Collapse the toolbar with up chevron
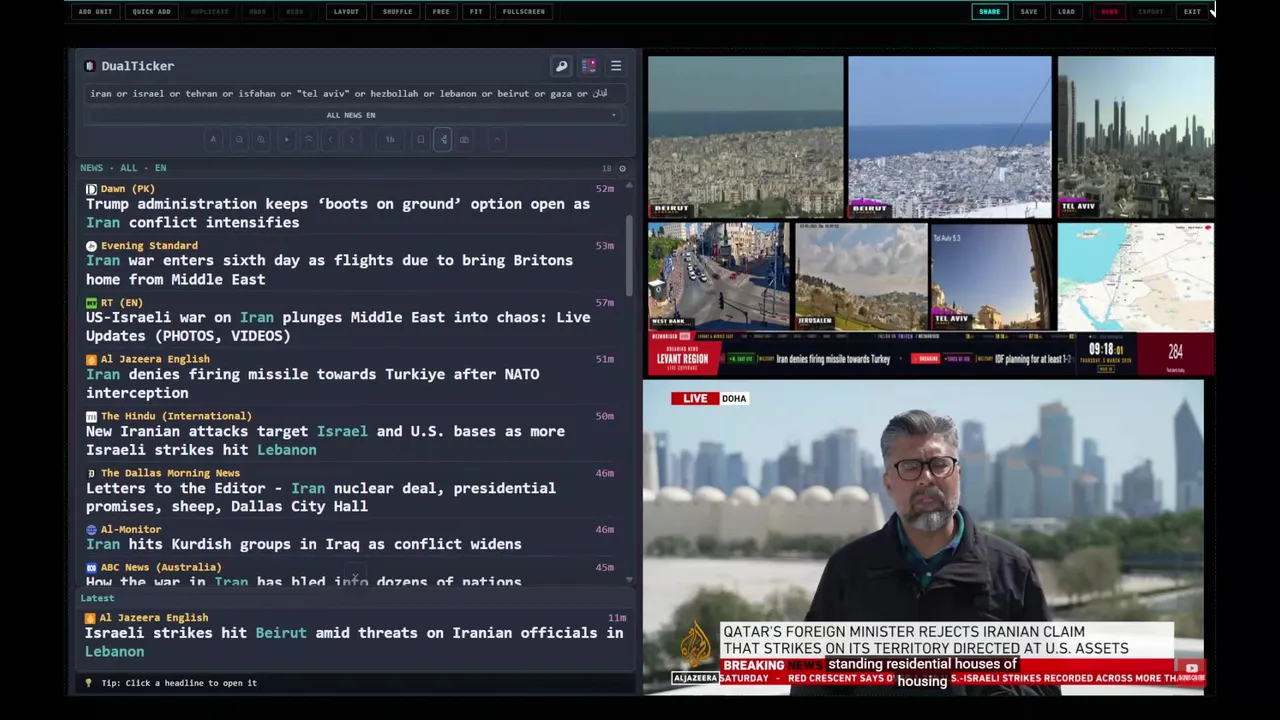1280x720 pixels. [497, 140]
